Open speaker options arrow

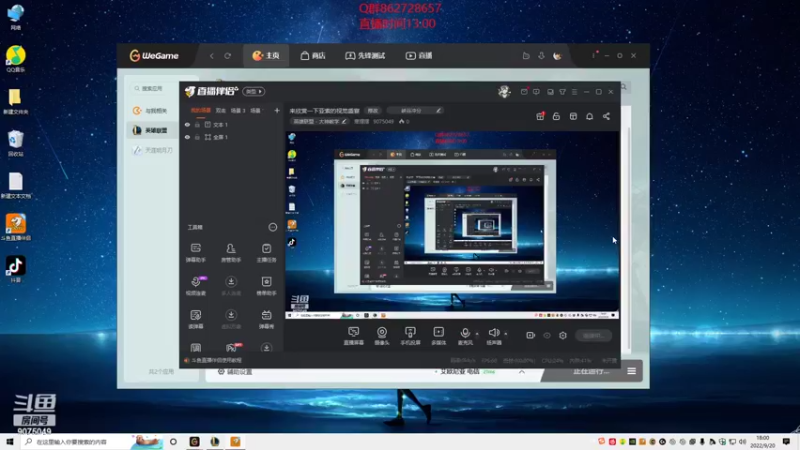pyautogui.click(x=506, y=334)
